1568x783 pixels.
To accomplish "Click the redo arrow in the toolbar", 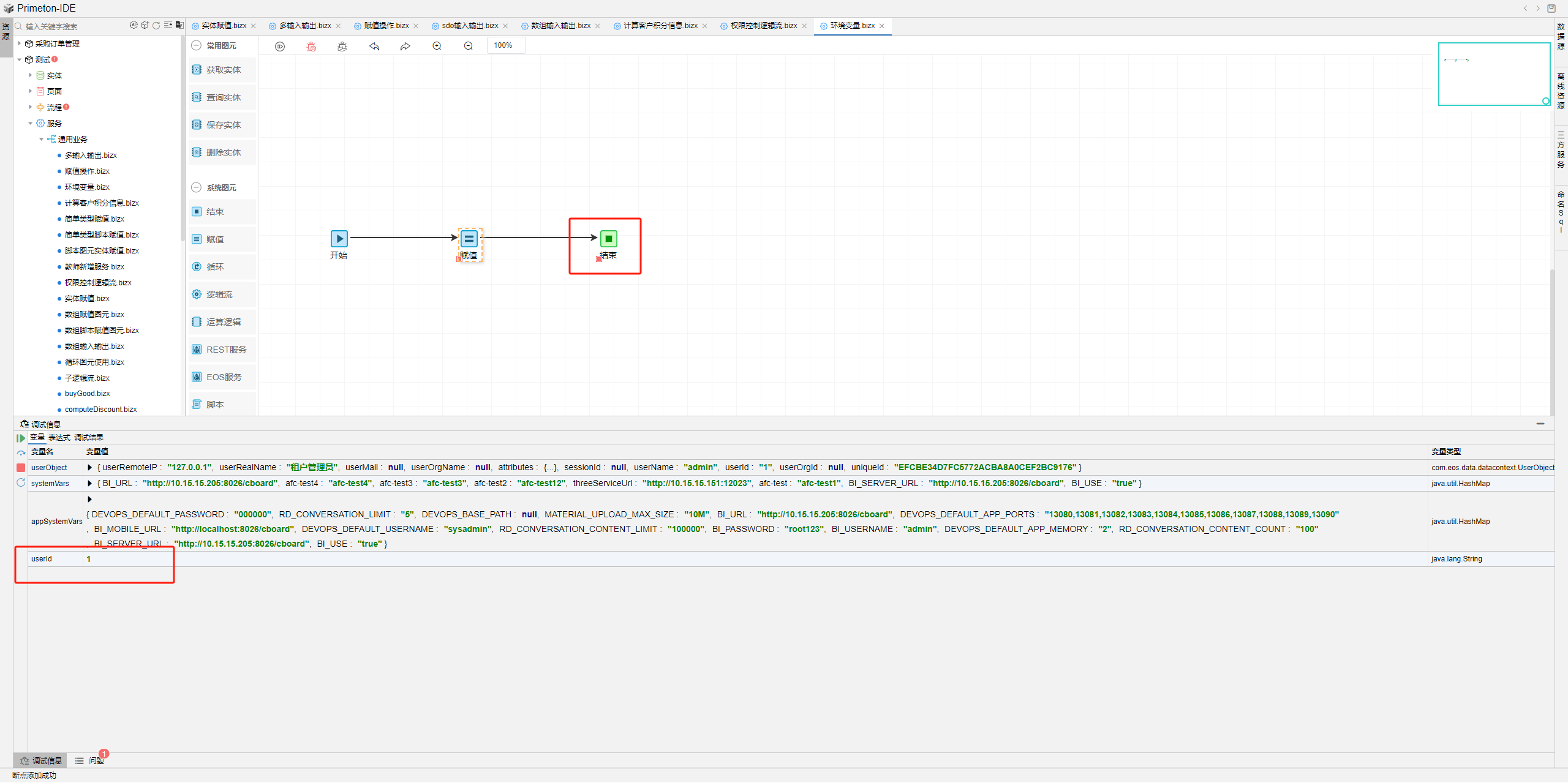I will coord(405,47).
